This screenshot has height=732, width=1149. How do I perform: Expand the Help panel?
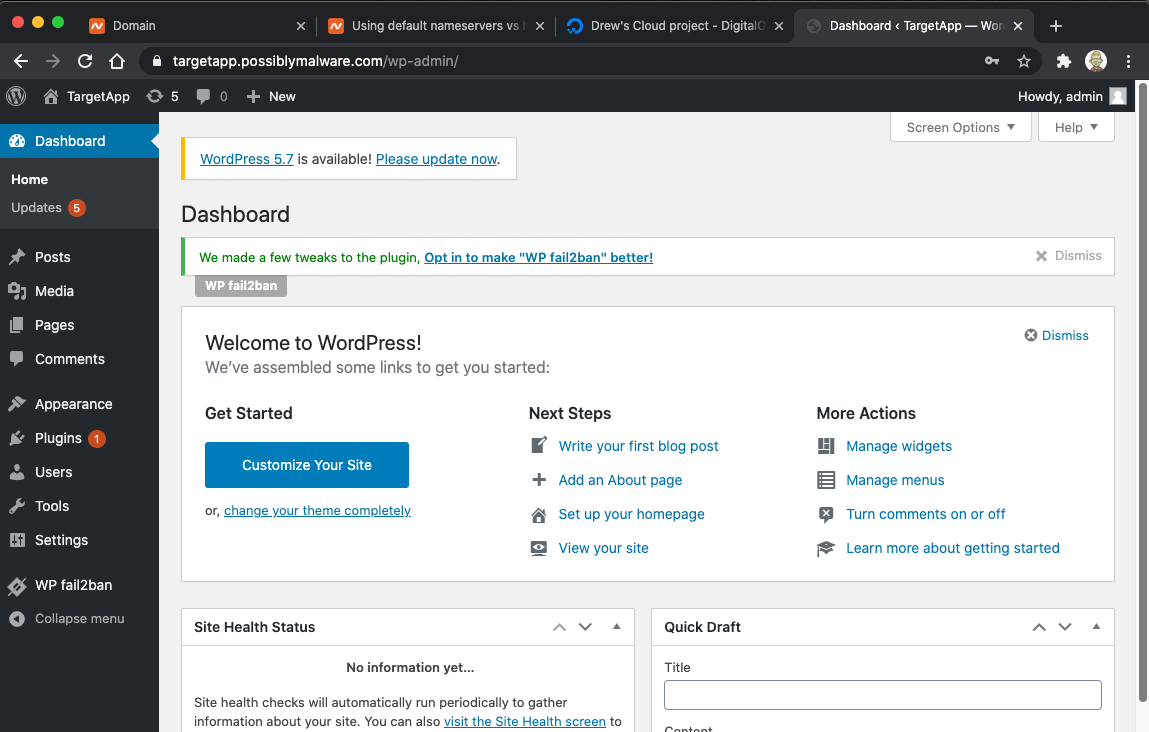[1076, 127]
